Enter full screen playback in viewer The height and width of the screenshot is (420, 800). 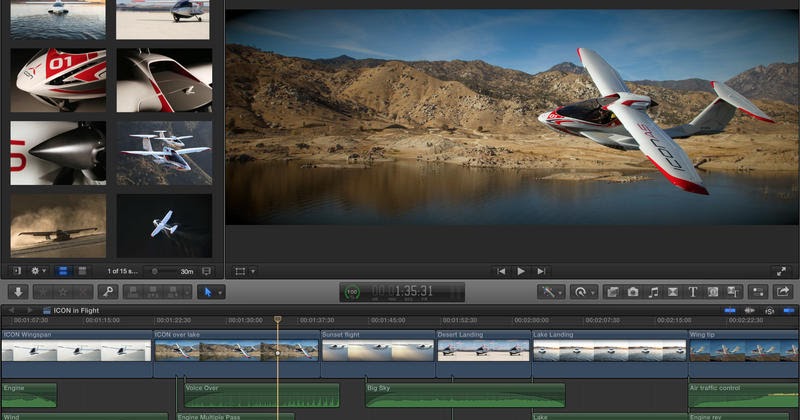tap(781, 271)
